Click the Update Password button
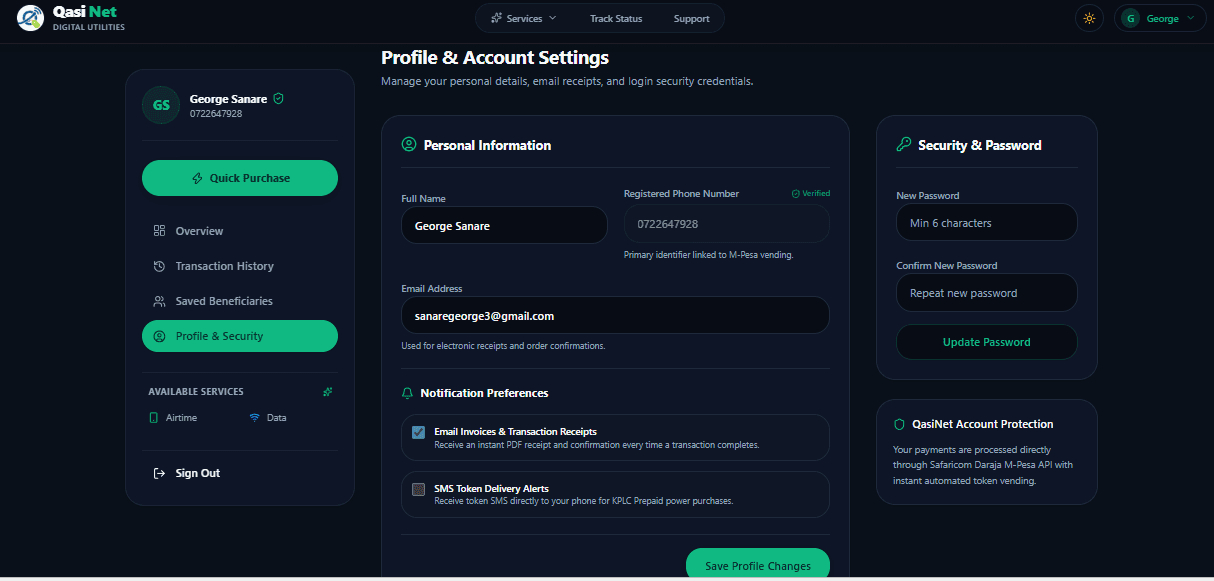Screen dimensions: 1214x581 tap(987, 342)
